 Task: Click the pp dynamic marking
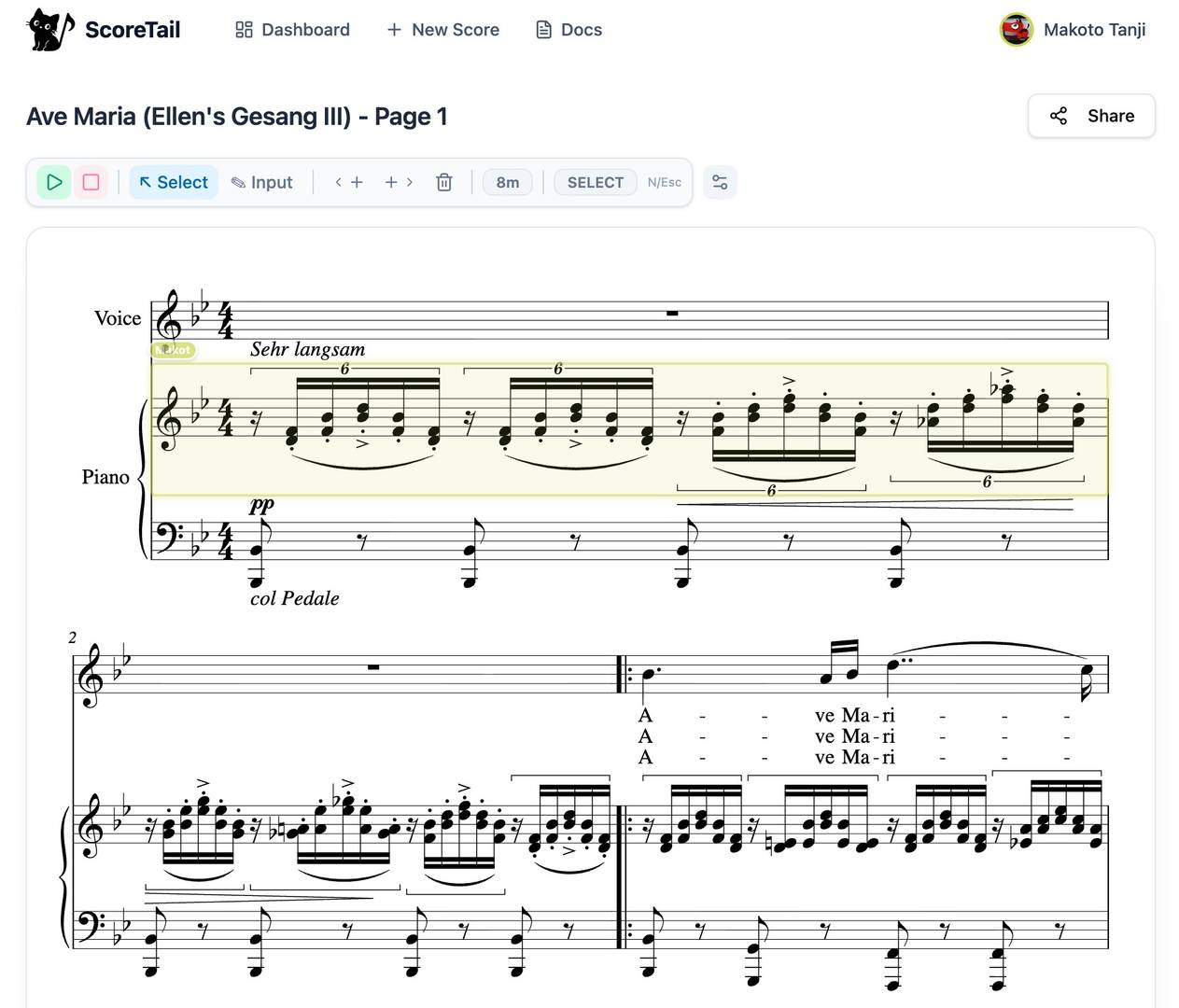click(x=261, y=505)
